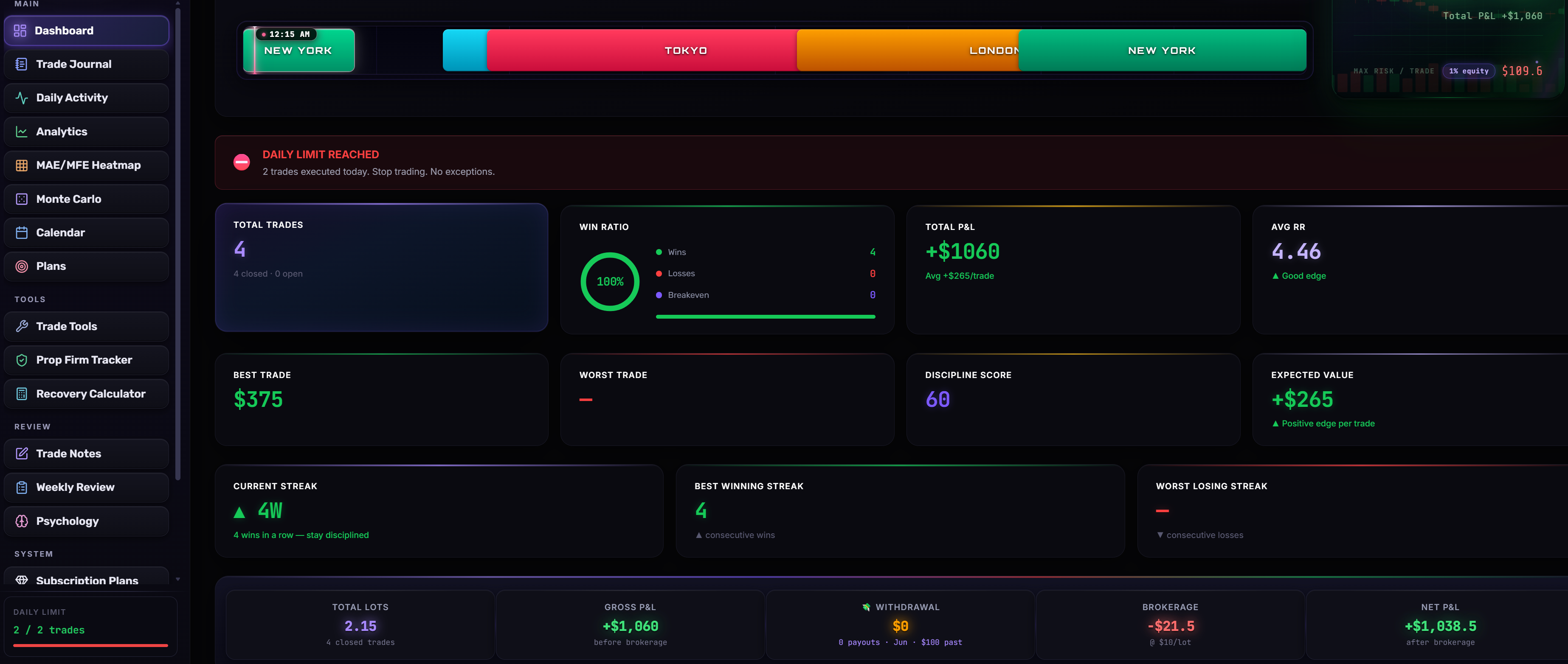Screen dimensions: 1568x664
Task: Click the Discipline Score value 60
Action: 937,400
